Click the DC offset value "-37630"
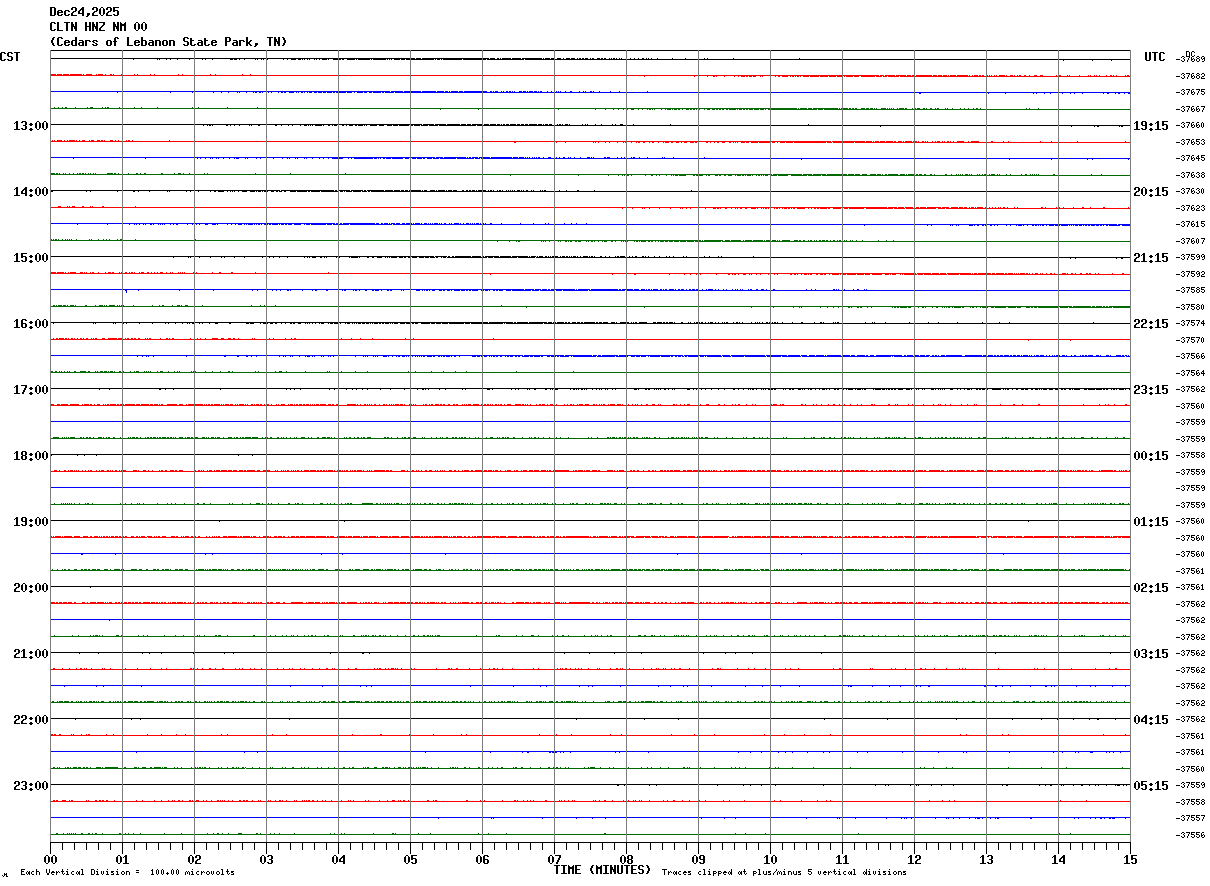 coord(1190,191)
